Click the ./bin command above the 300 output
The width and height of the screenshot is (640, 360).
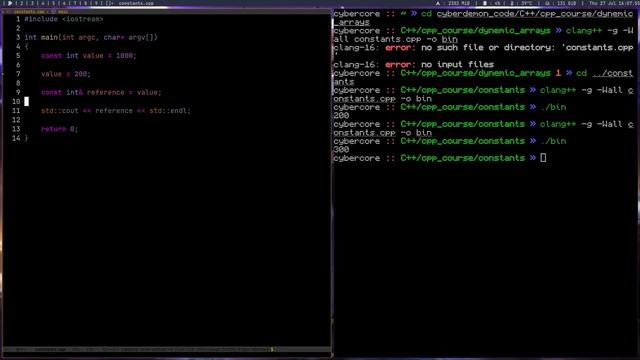click(553, 141)
